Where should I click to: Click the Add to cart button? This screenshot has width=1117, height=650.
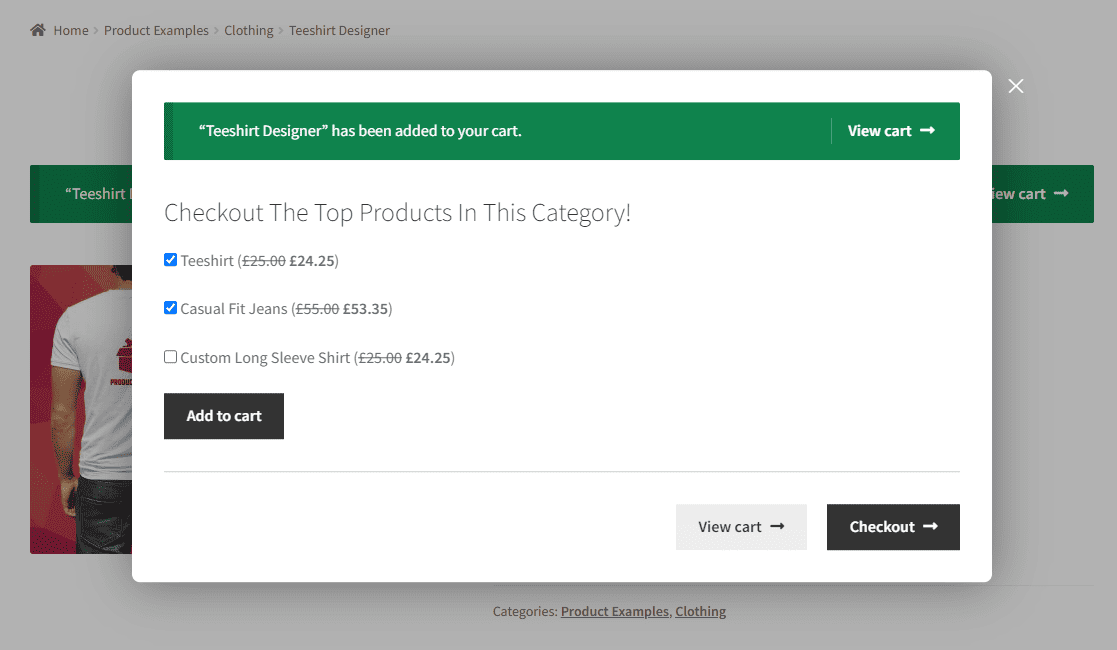(224, 416)
